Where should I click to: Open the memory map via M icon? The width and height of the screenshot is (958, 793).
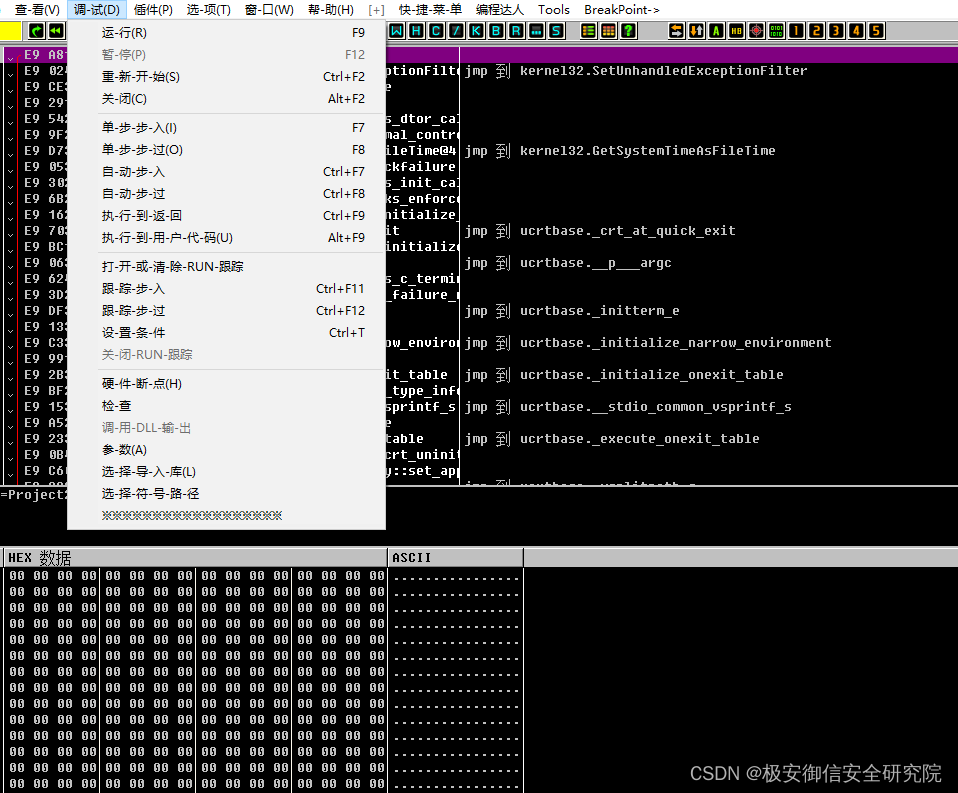(537, 31)
